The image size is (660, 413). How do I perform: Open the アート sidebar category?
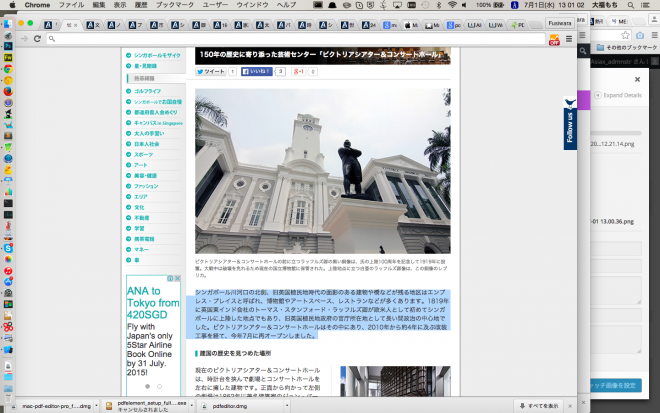141,165
